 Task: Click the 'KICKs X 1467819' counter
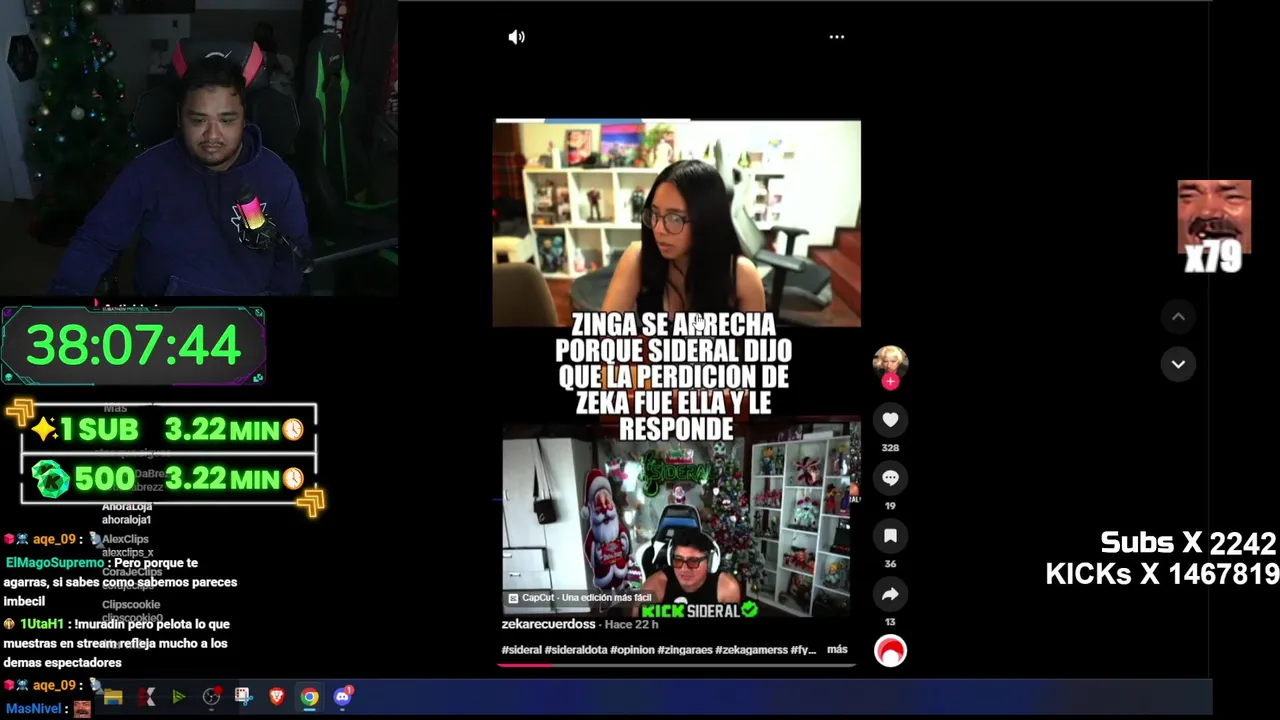pos(1162,574)
